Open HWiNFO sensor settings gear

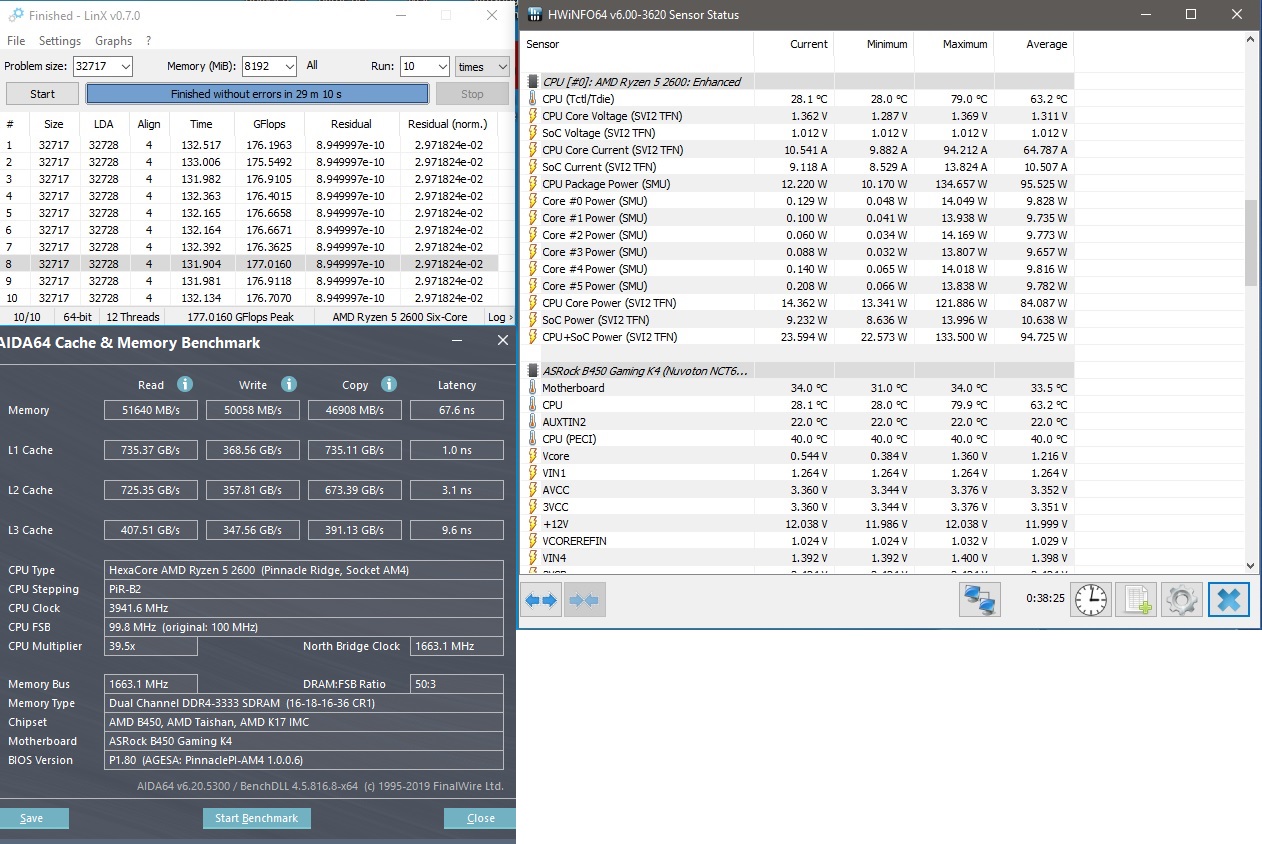(1182, 600)
